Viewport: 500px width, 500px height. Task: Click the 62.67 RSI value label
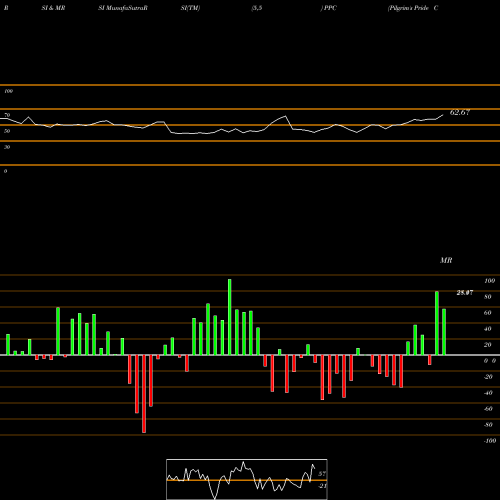[460, 112]
